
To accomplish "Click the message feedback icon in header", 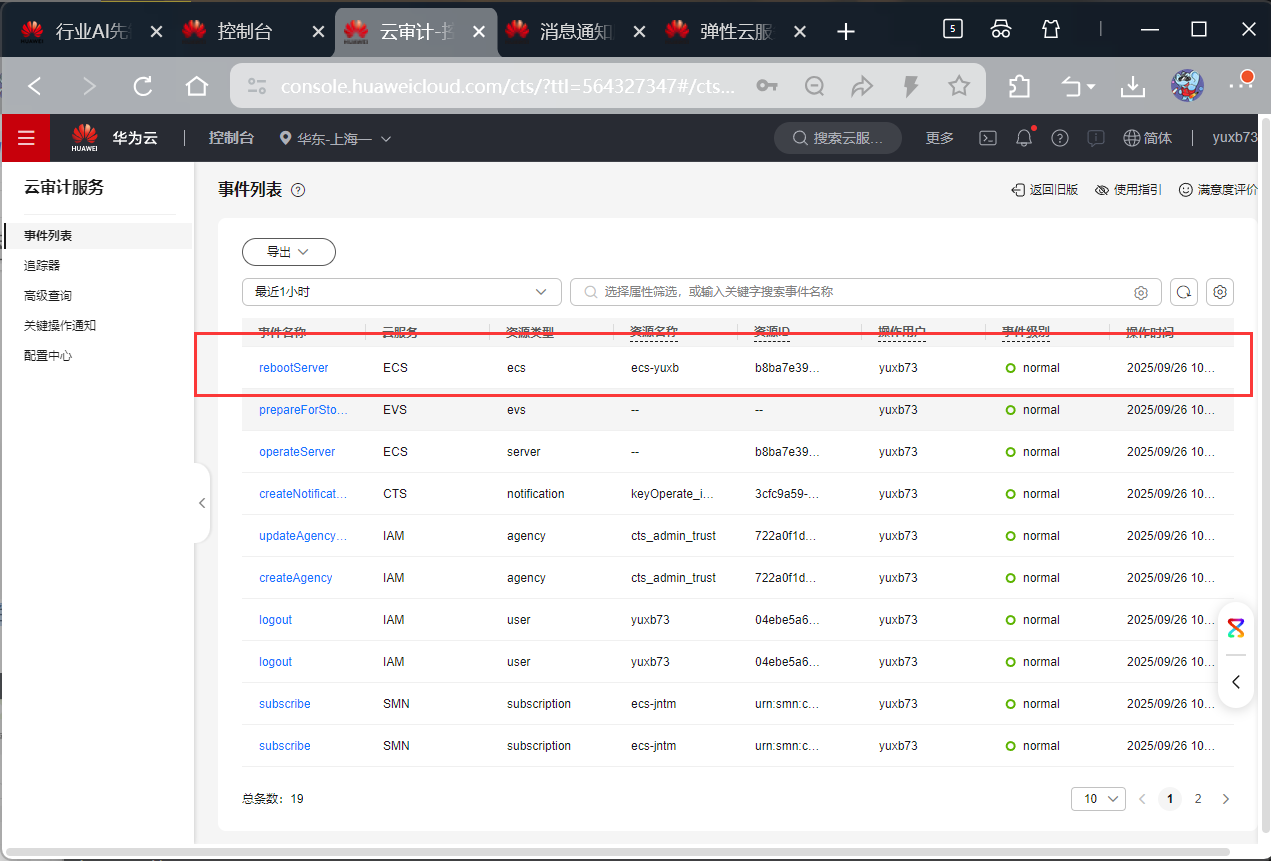I will (x=1096, y=138).
